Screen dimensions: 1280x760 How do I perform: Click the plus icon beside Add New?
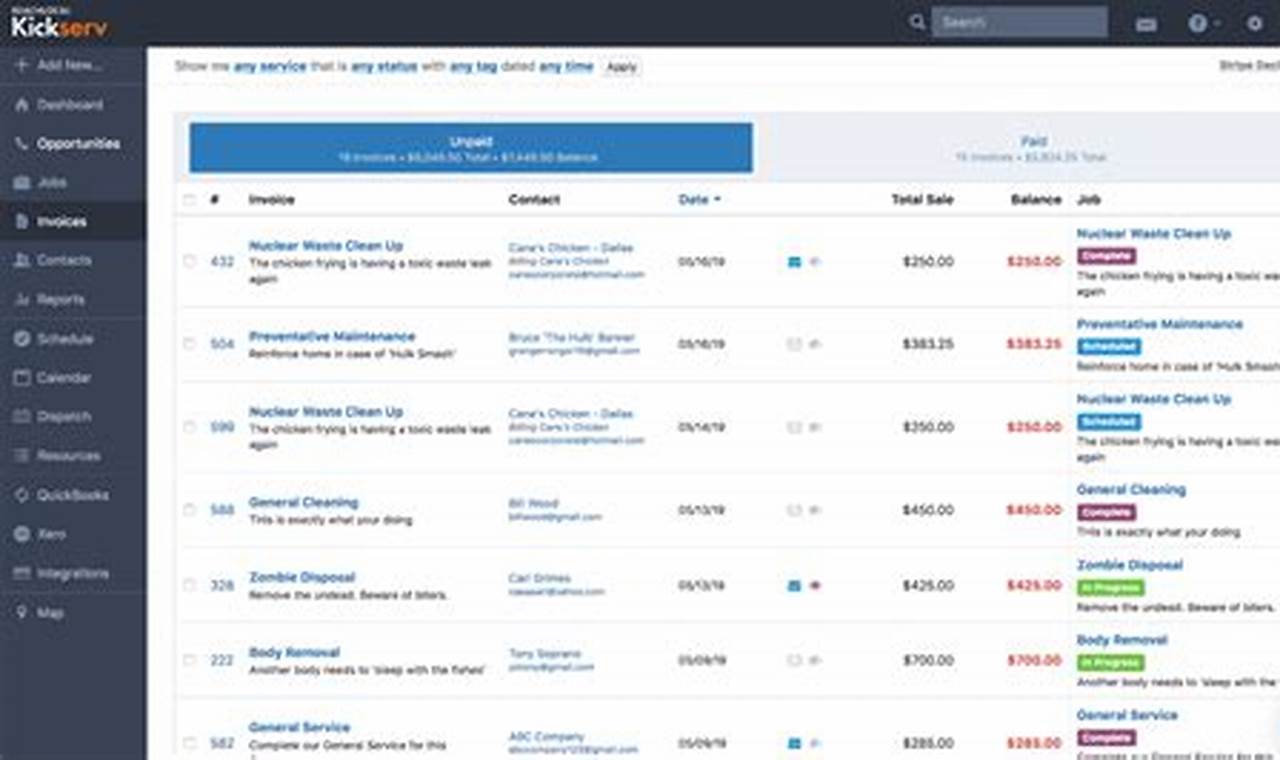point(22,65)
